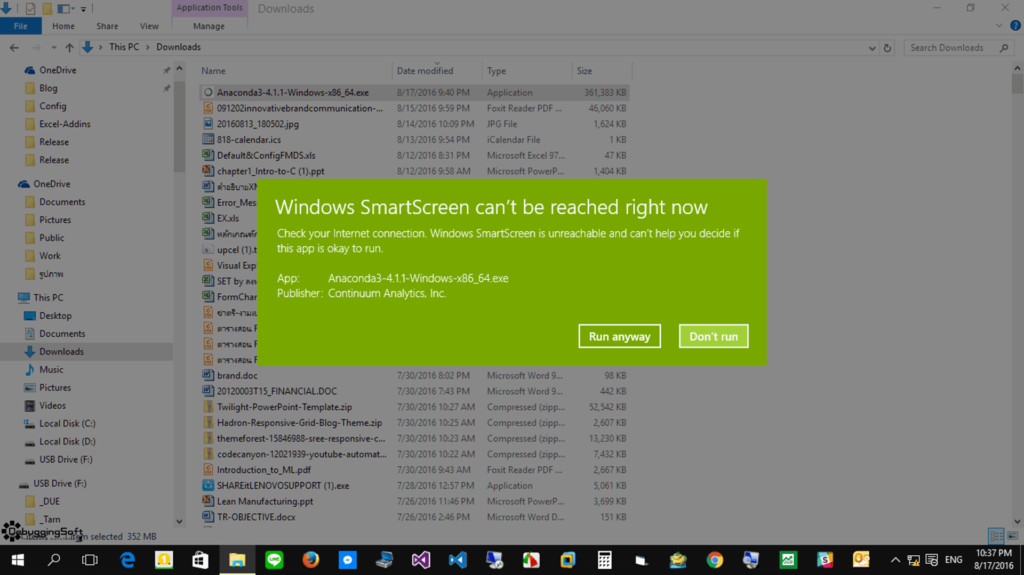Viewport: 1024px width, 575px height.
Task: Switch to large thumbnails view icon
Action: (x=1012, y=536)
